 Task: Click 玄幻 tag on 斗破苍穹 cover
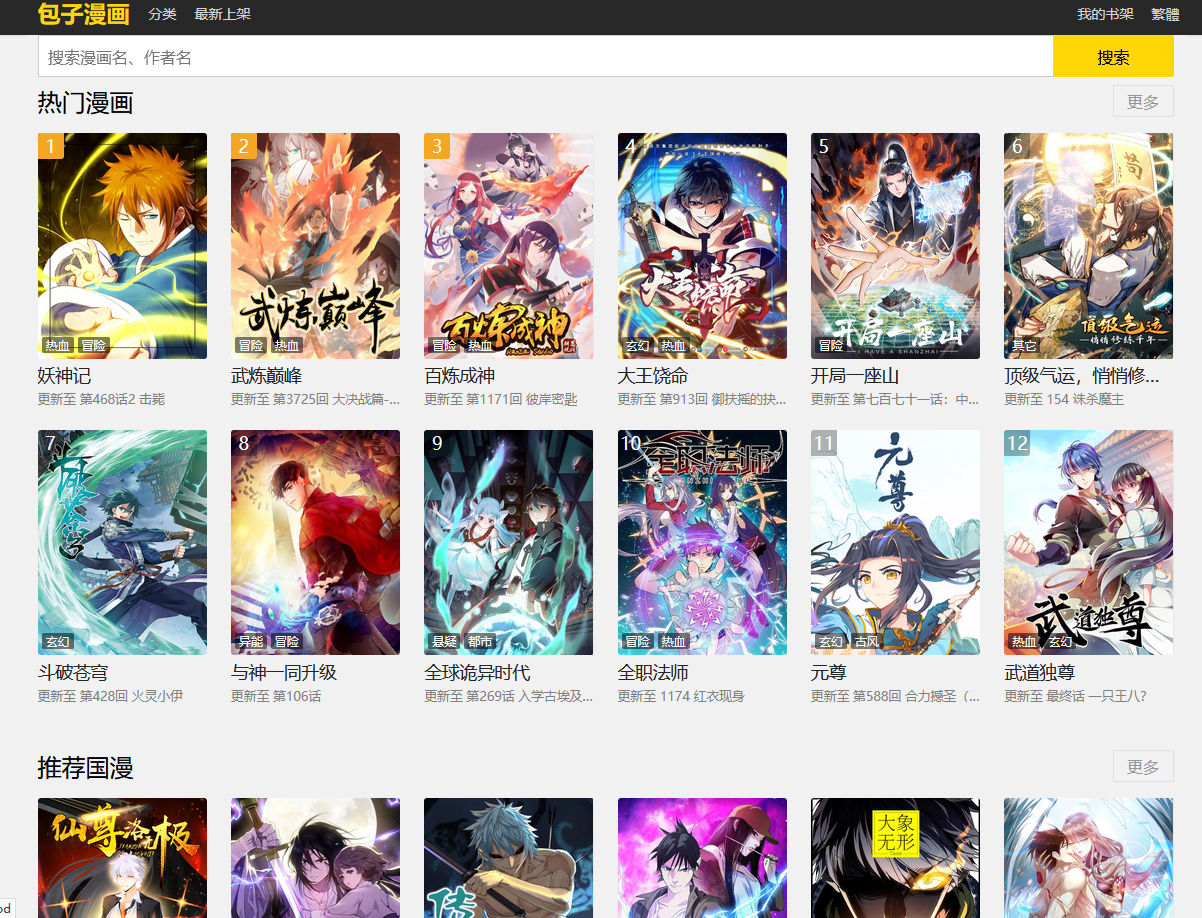click(x=57, y=642)
